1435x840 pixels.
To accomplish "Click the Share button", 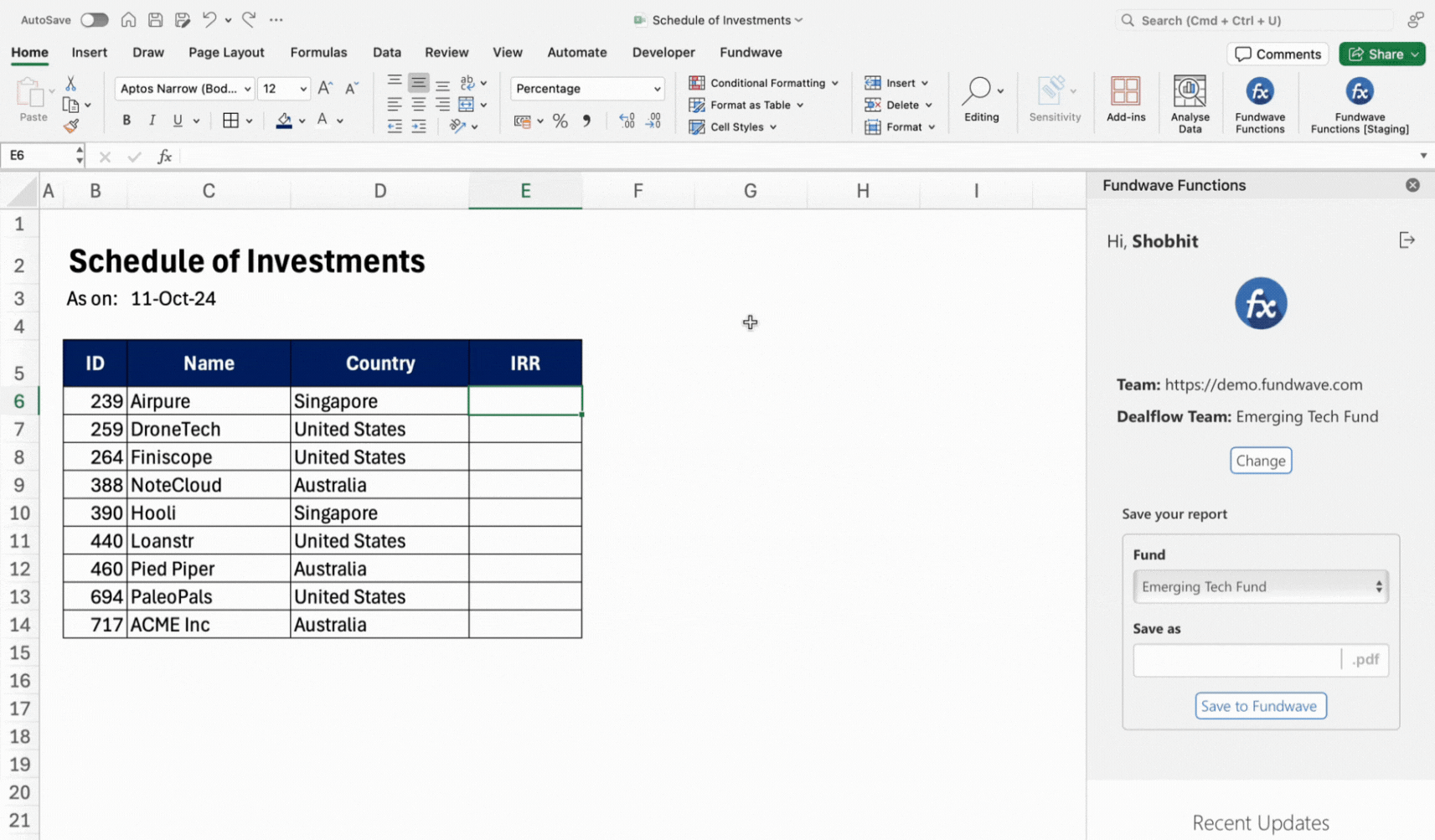I will (x=1381, y=54).
